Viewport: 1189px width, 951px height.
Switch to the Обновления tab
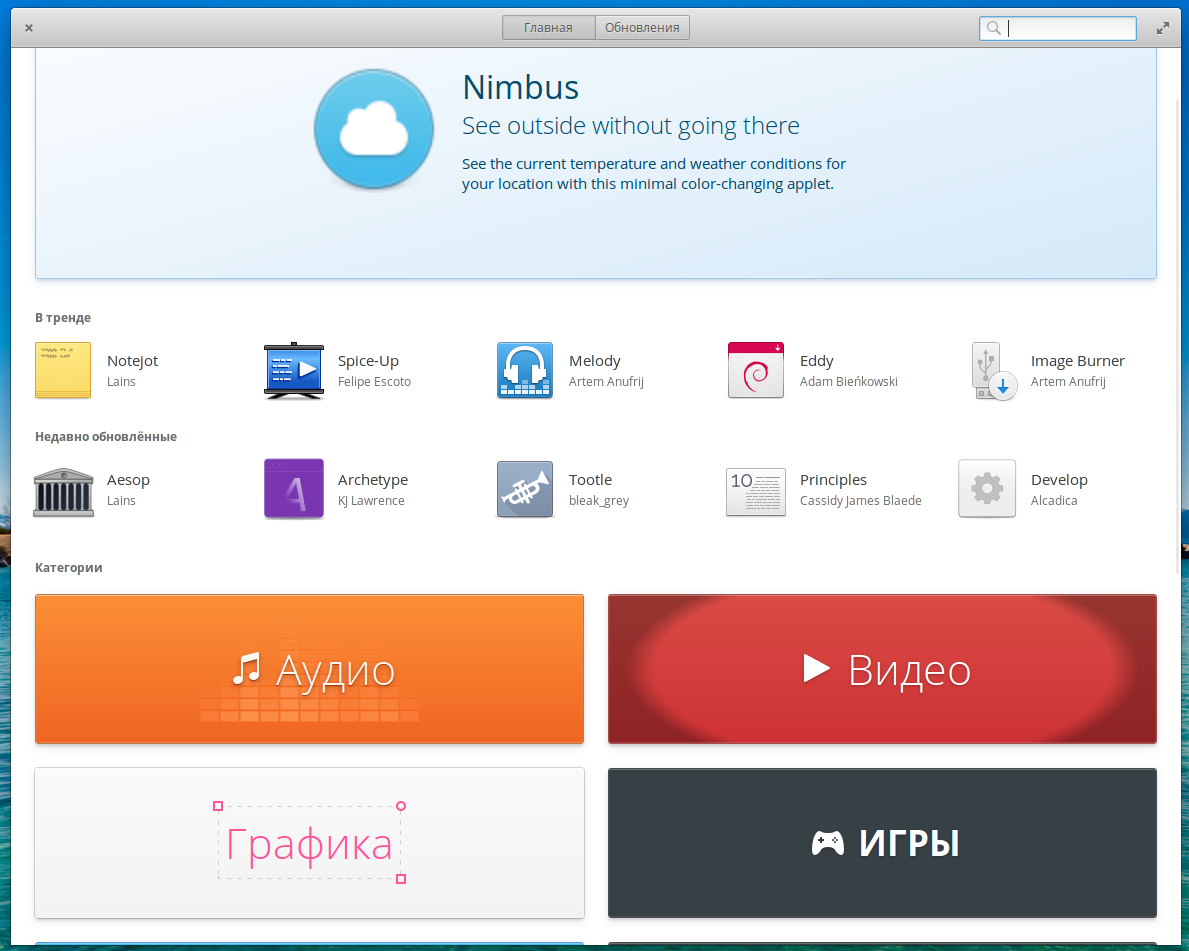click(642, 28)
